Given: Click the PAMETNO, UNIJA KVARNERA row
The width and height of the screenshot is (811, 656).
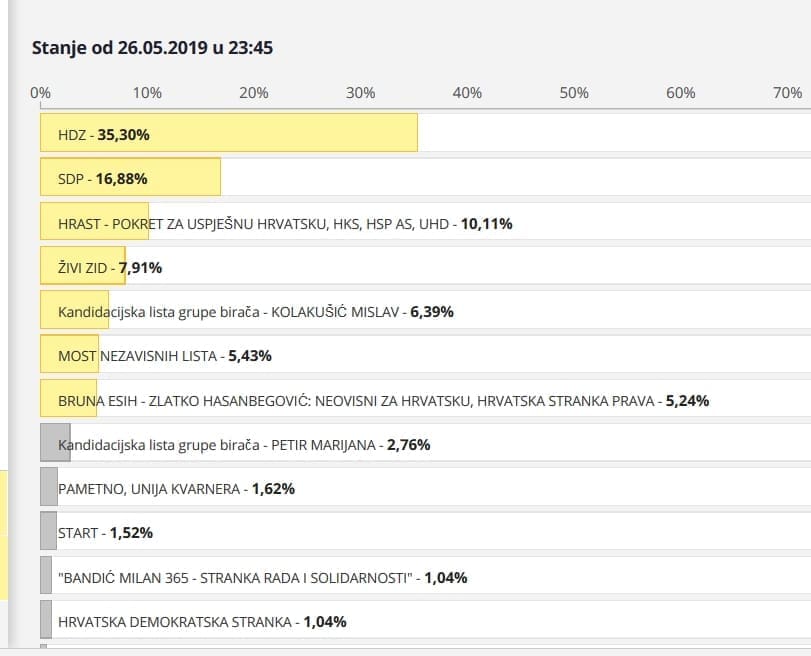Looking at the screenshot, I should pyautogui.click(x=176, y=489).
